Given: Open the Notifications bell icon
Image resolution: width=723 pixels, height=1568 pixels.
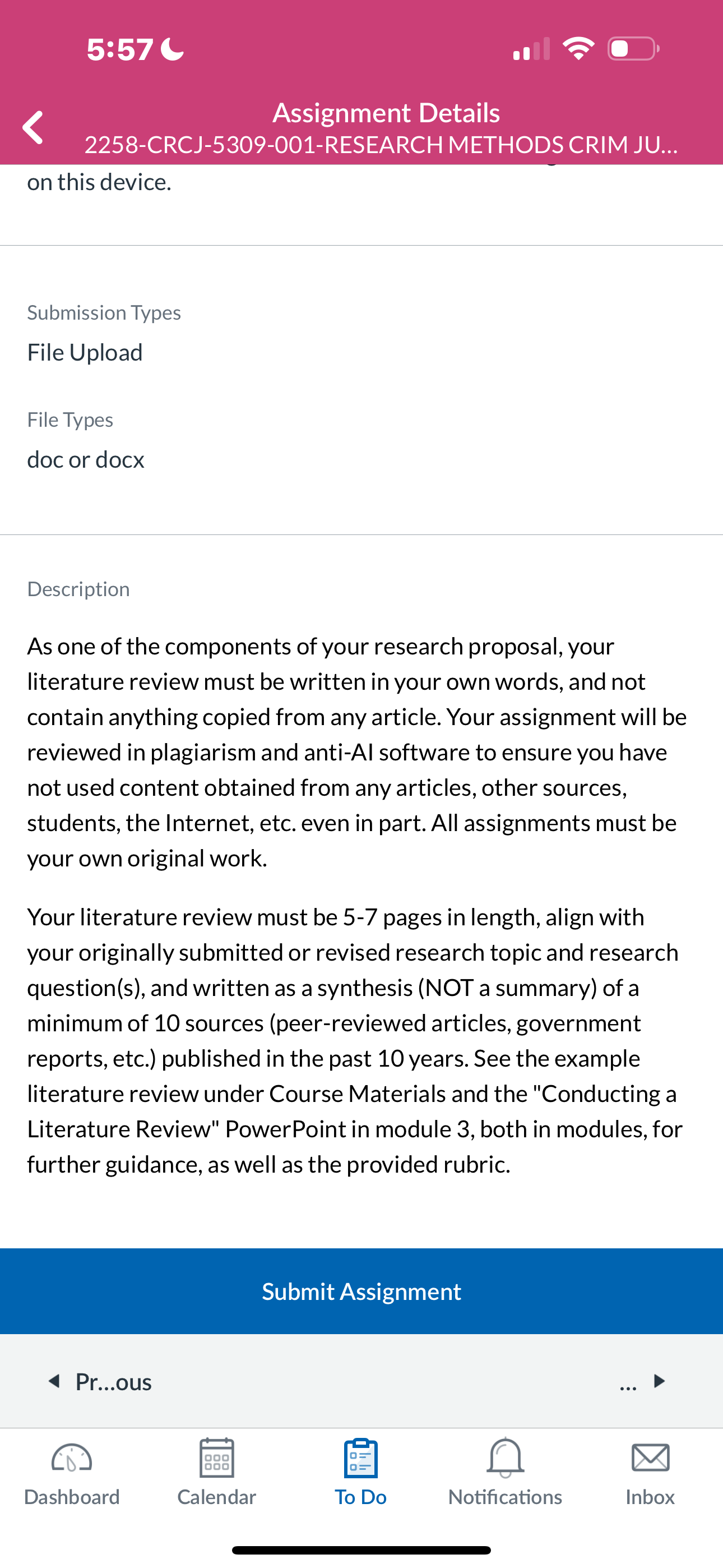Looking at the screenshot, I should pyautogui.click(x=505, y=1457).
